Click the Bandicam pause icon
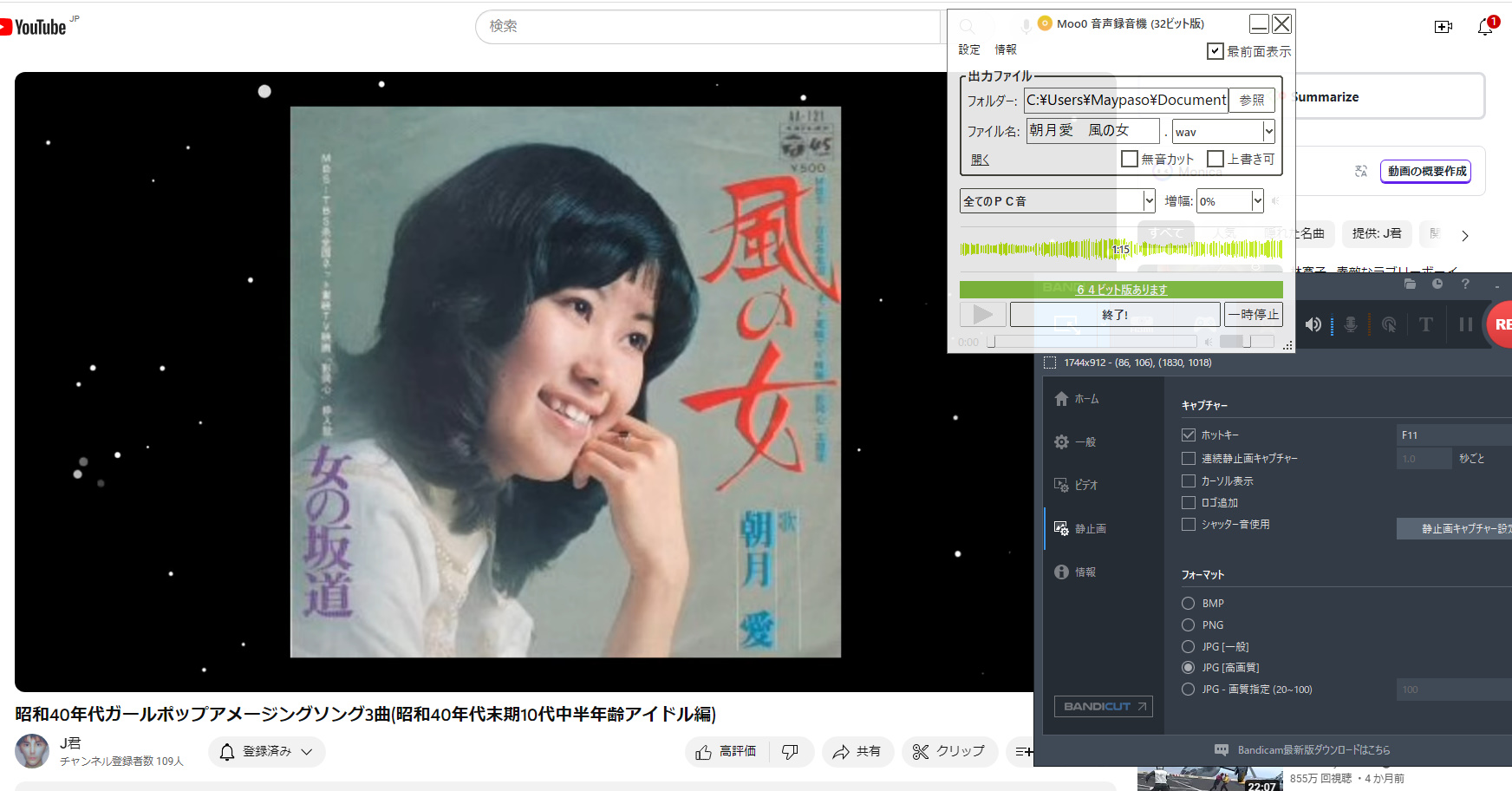This screenshot has width=1512, height=791. pyautogui.click(x=1466, y=324)
